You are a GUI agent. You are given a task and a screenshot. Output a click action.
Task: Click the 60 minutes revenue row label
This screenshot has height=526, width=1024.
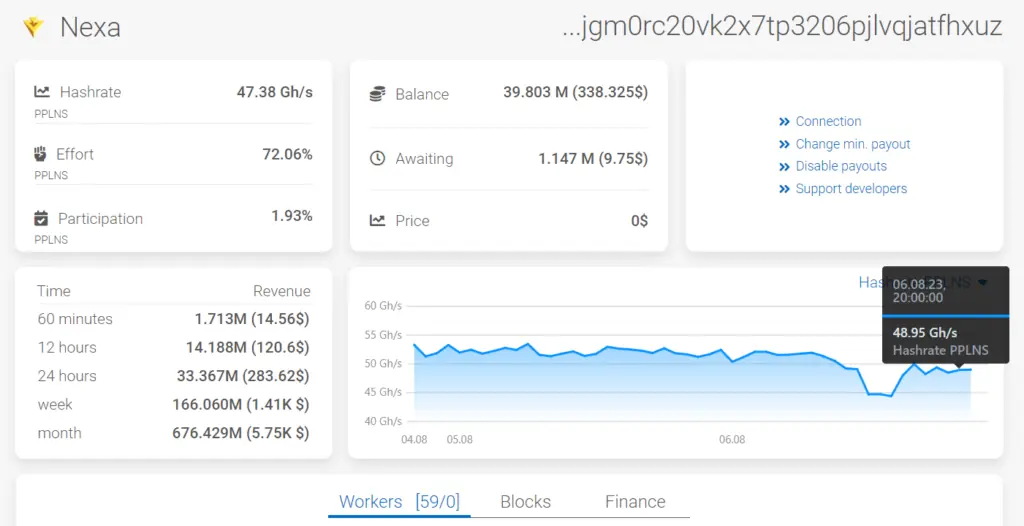coord(75,319)
